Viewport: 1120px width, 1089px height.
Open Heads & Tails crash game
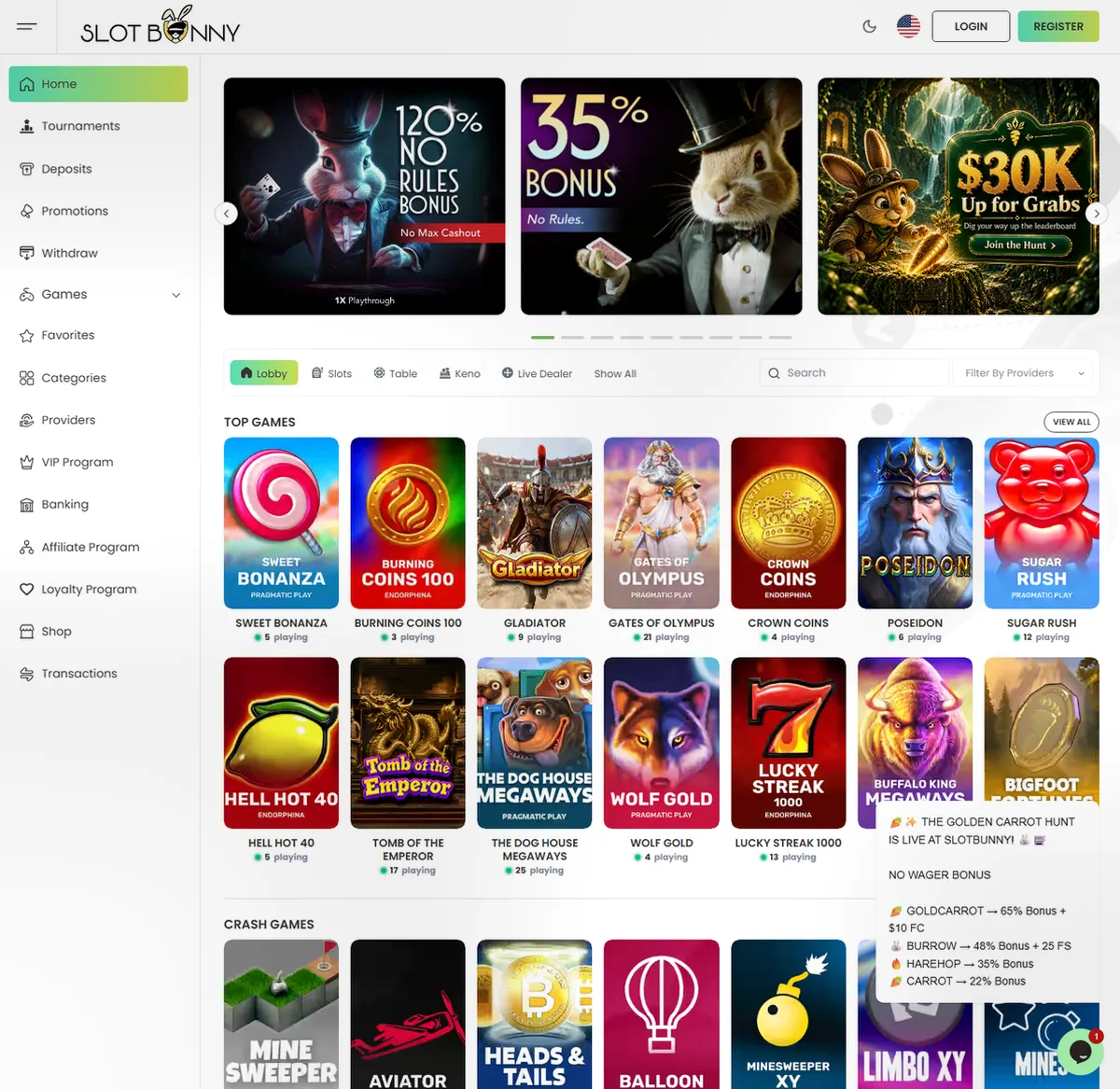[x=535, y=1014]
